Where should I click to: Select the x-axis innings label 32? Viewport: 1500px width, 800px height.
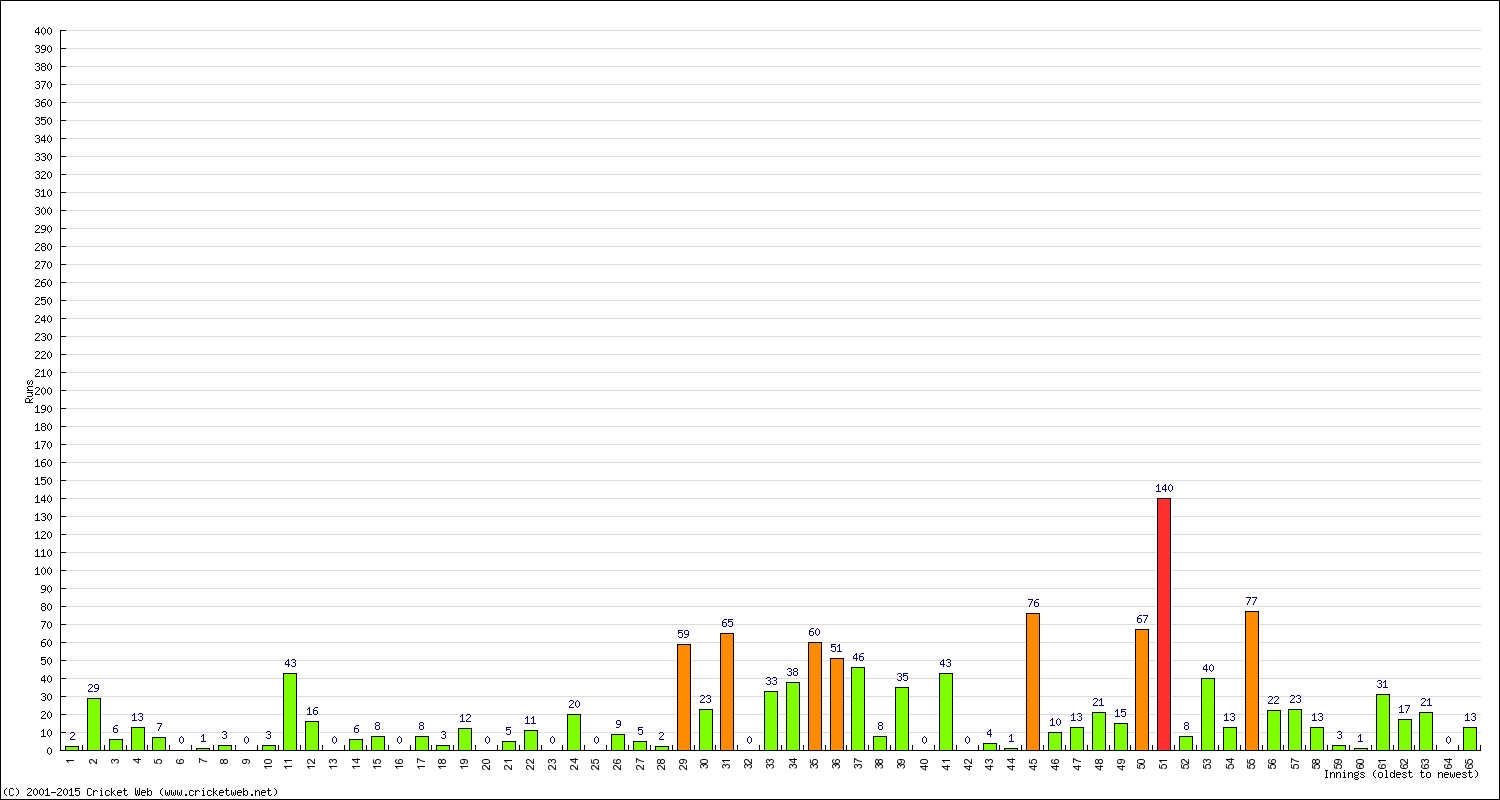point(749,763)
